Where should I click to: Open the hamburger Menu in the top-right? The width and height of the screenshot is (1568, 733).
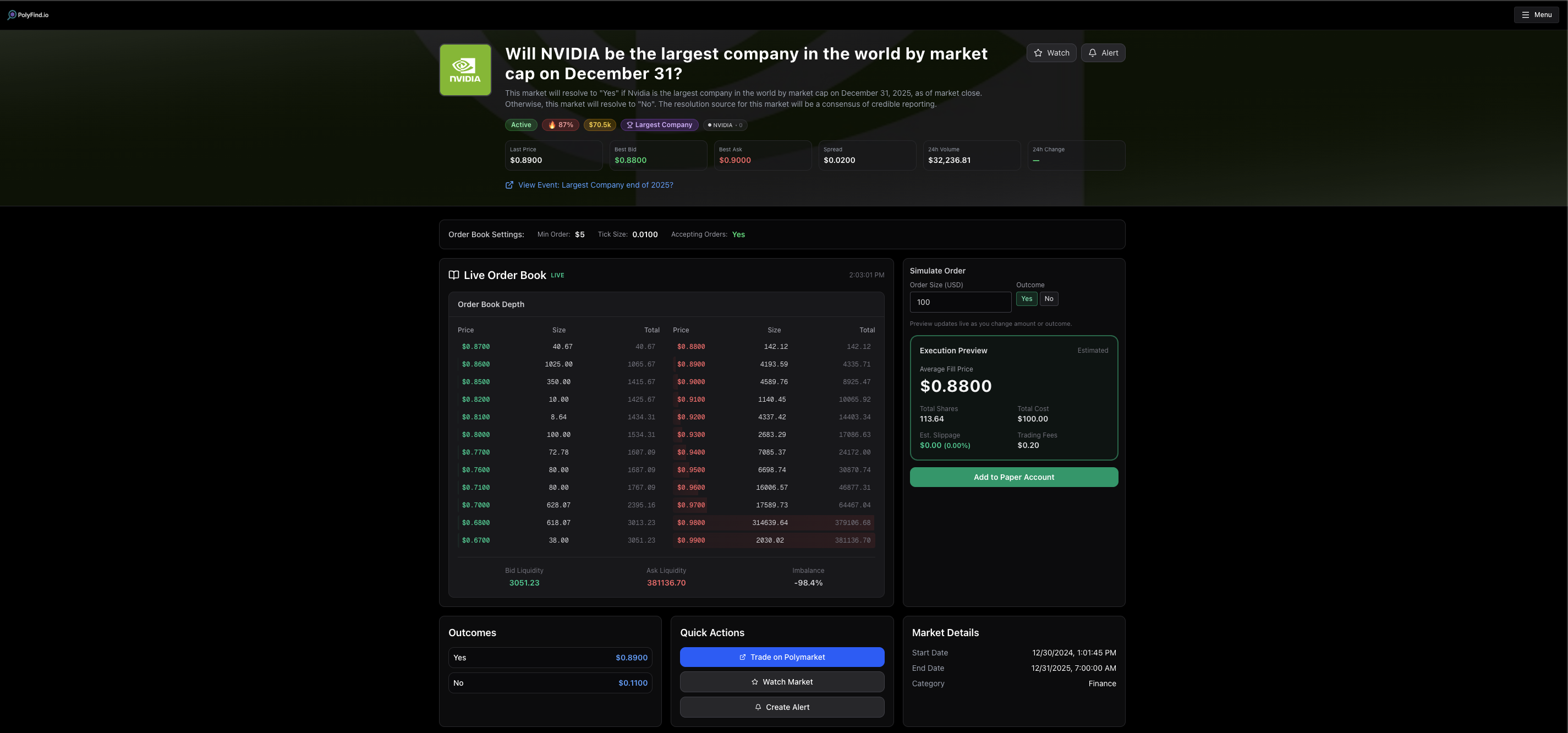point(1536,15)
